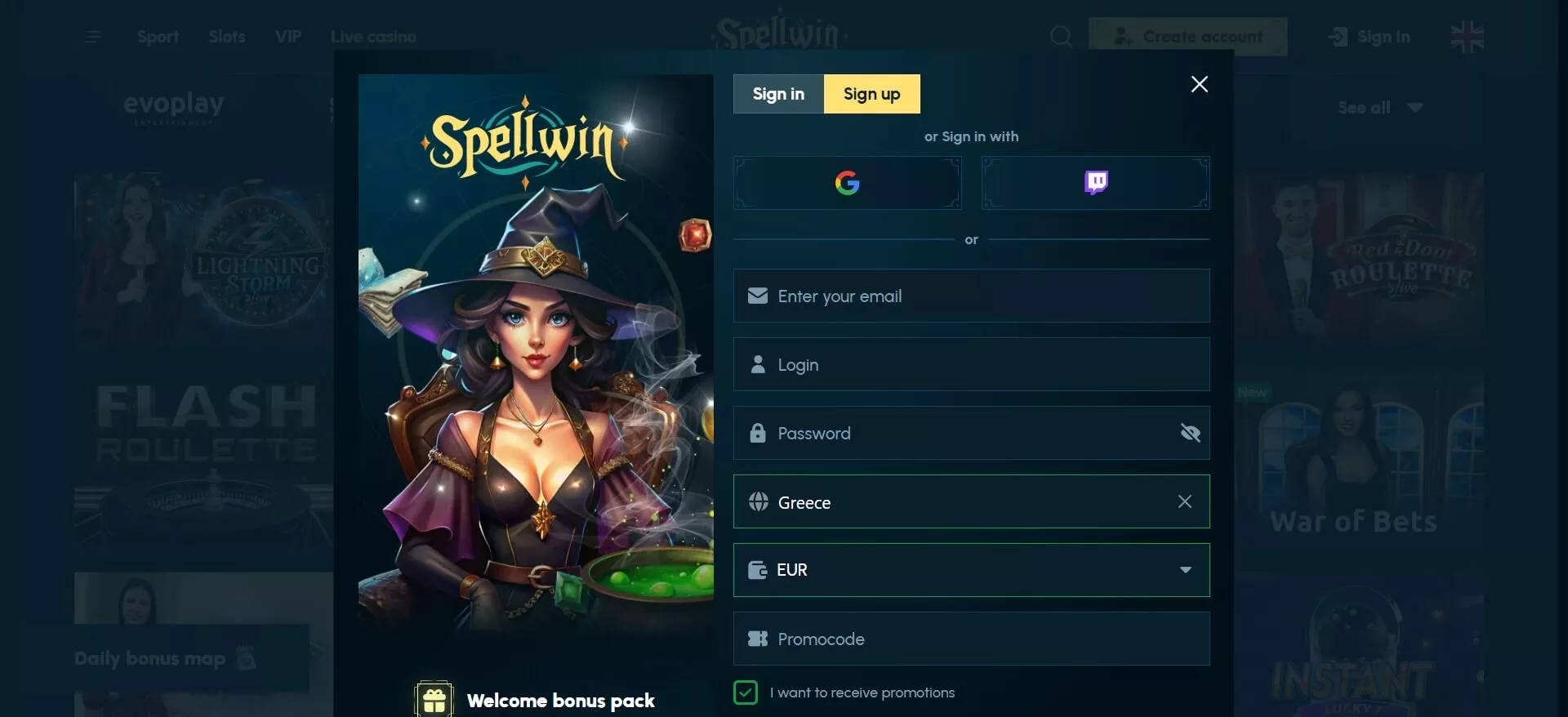Click the Create account button

tap(1187, 37)
